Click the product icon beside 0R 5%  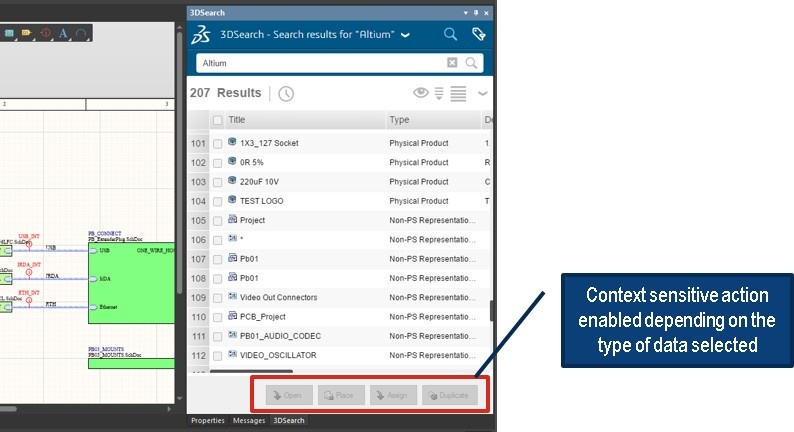tap(232, 162)
